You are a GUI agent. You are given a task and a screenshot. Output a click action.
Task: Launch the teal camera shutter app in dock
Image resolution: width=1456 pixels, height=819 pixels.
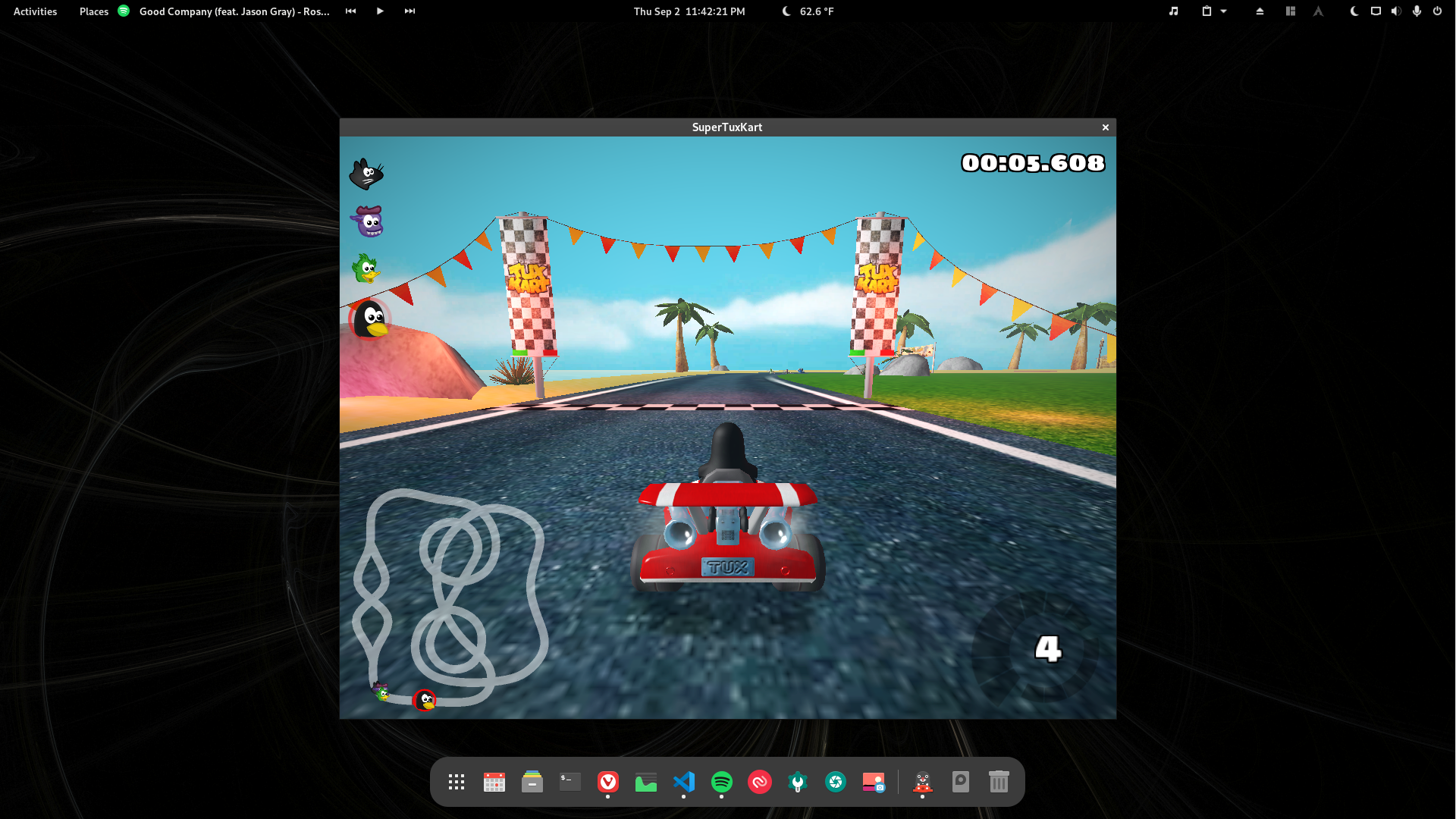(x=836, y=782)
